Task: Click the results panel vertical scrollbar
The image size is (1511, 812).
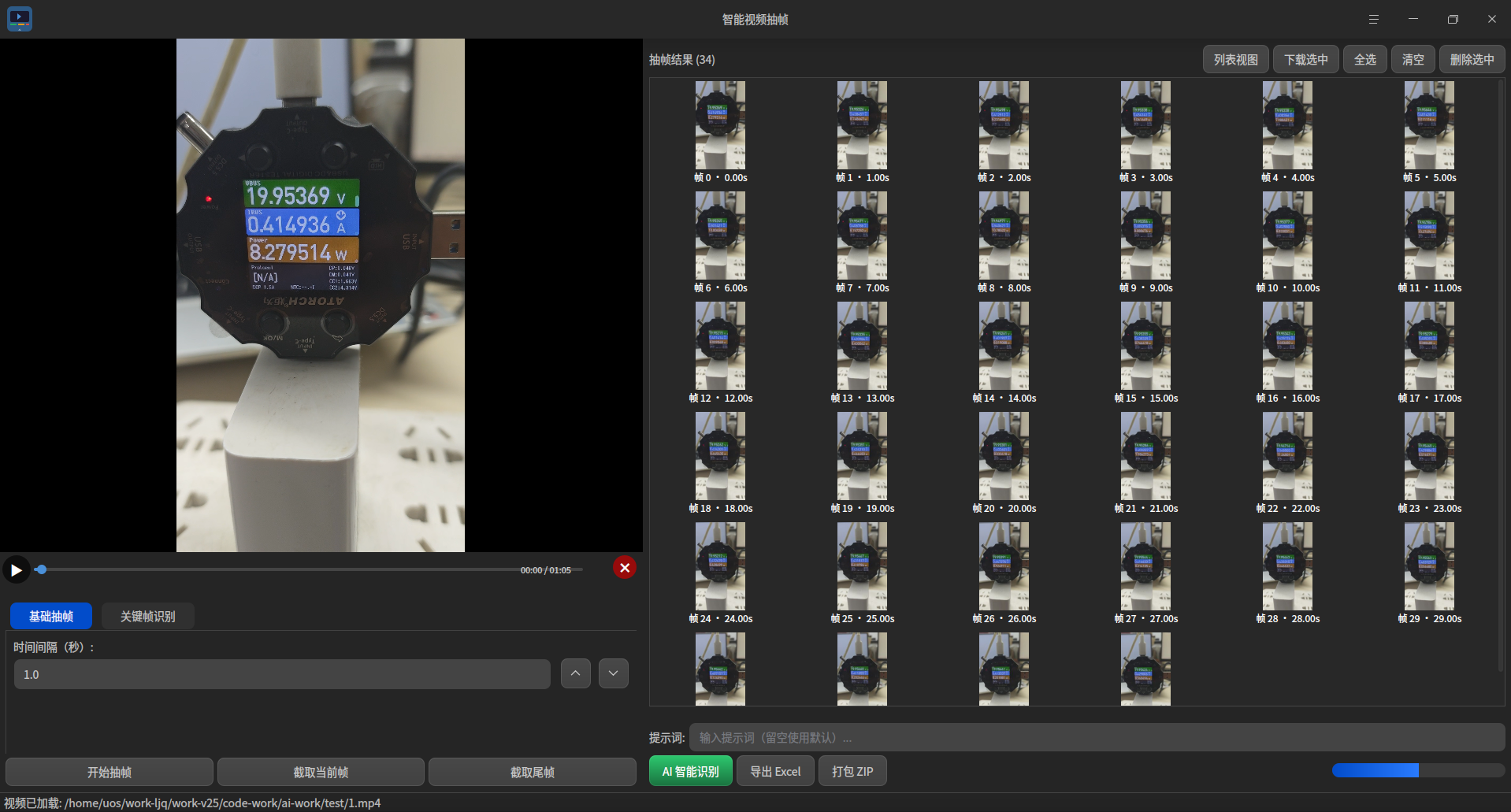Action: (1501, 375)
